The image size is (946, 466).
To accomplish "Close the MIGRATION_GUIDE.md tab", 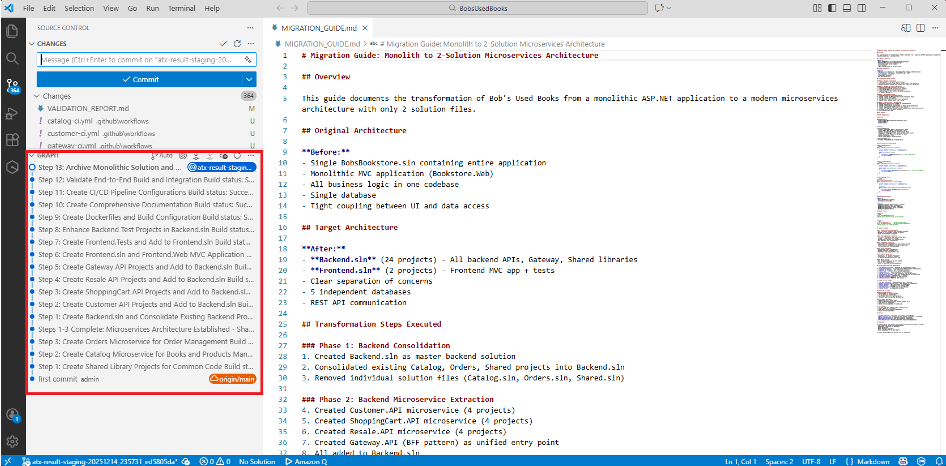I will 365,28.
